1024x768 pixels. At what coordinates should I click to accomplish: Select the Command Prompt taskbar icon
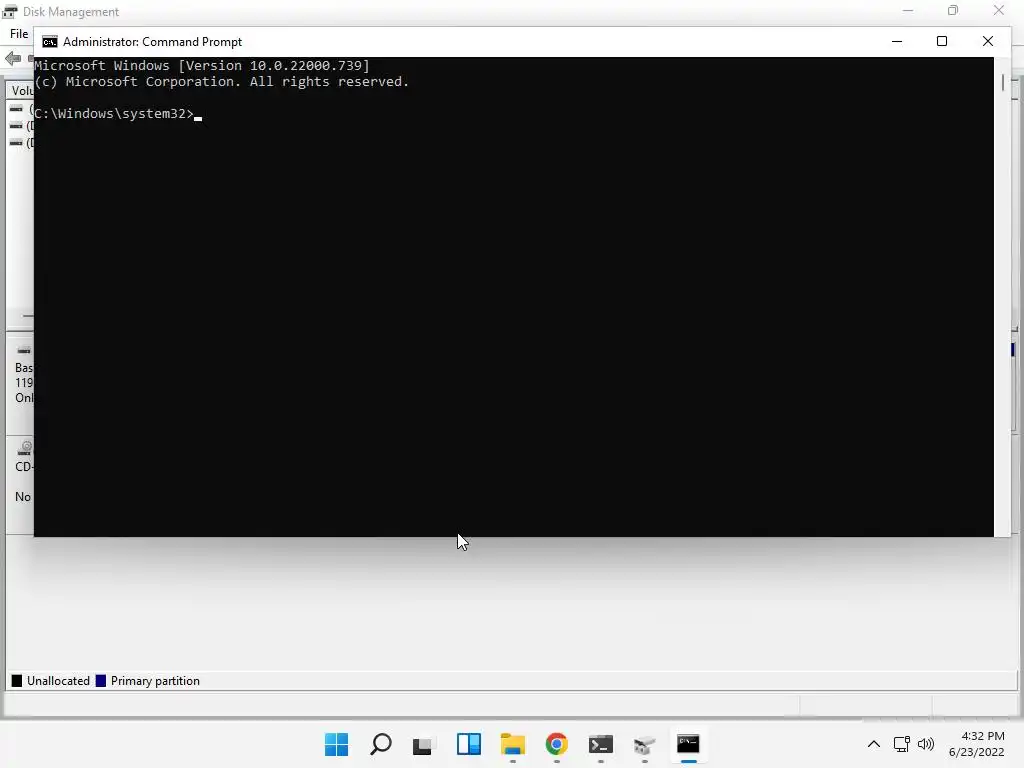click(x=688, y=744)
